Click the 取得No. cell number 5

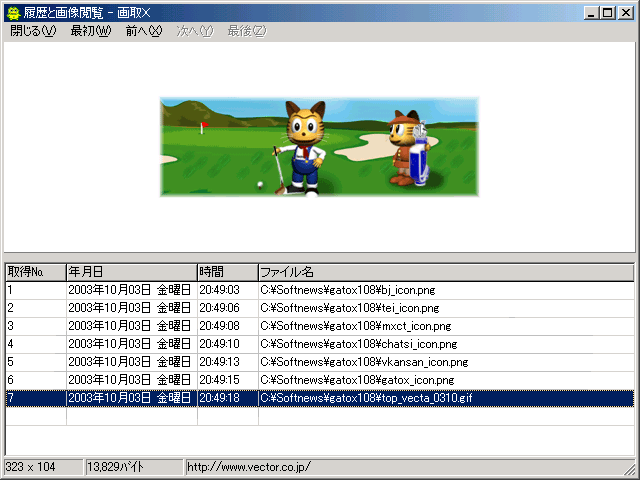pos(36,362)
